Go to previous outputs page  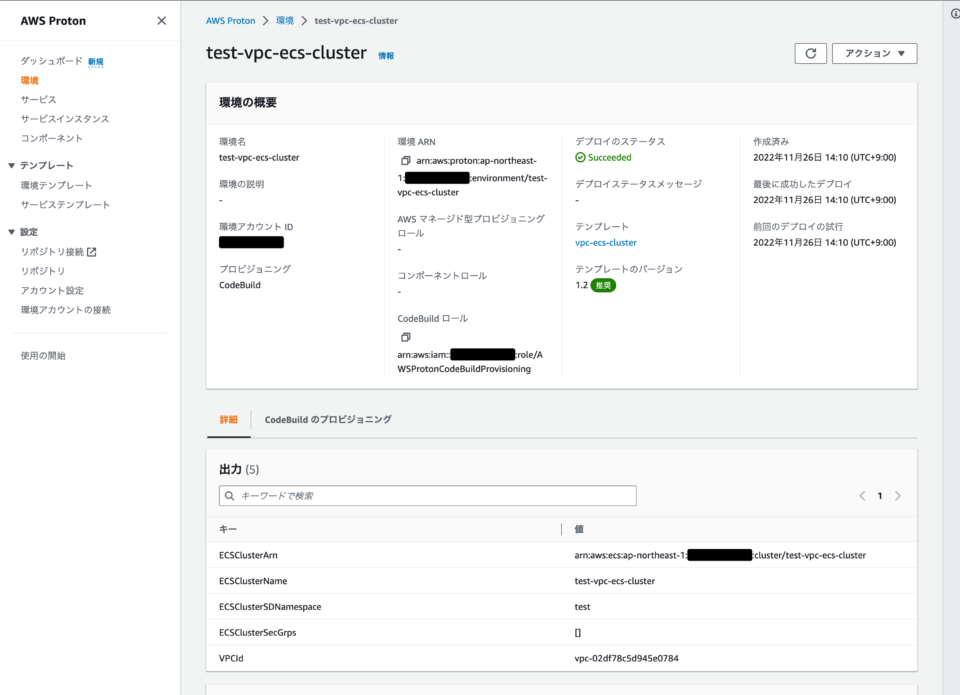861,495
